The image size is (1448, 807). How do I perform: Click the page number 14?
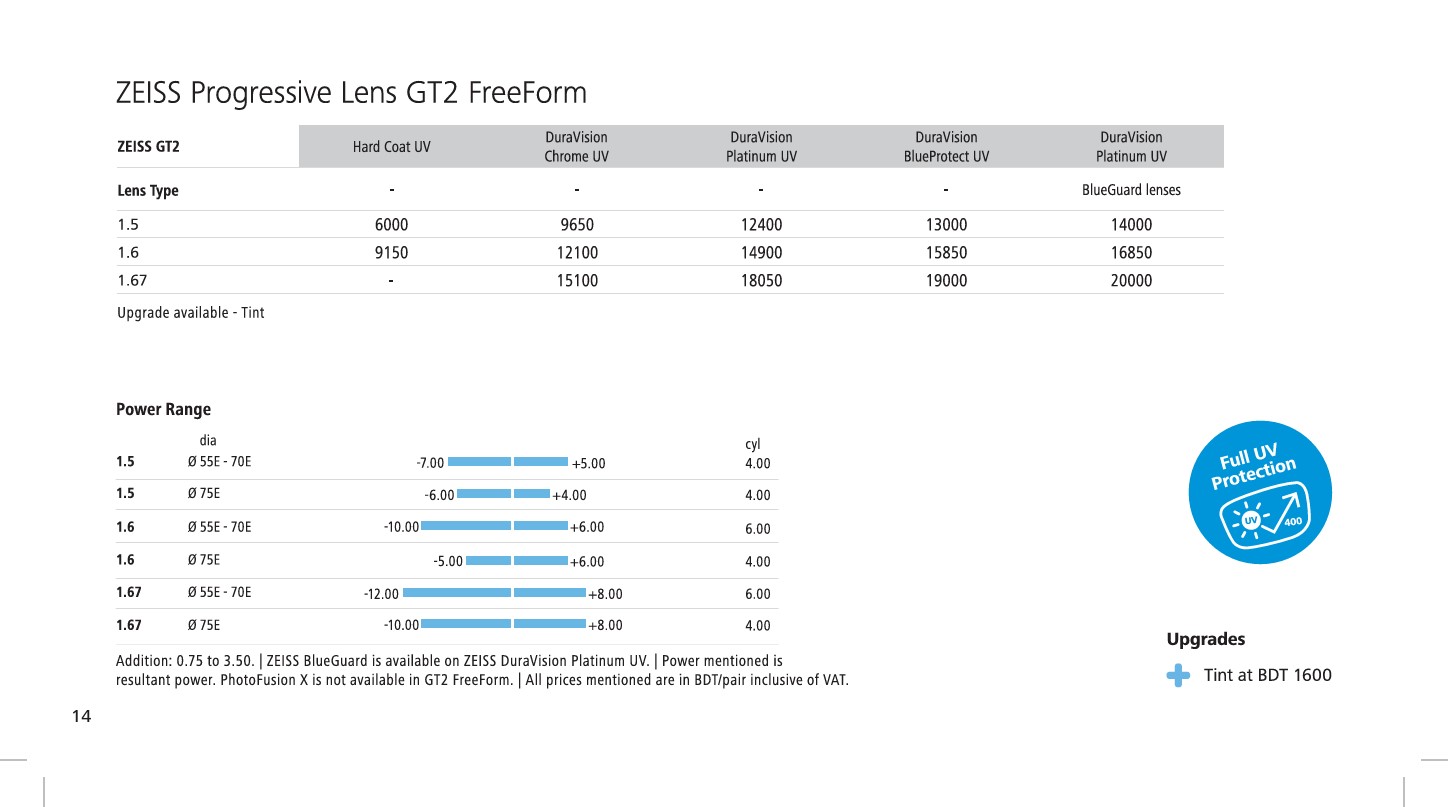tap(81, 716)
